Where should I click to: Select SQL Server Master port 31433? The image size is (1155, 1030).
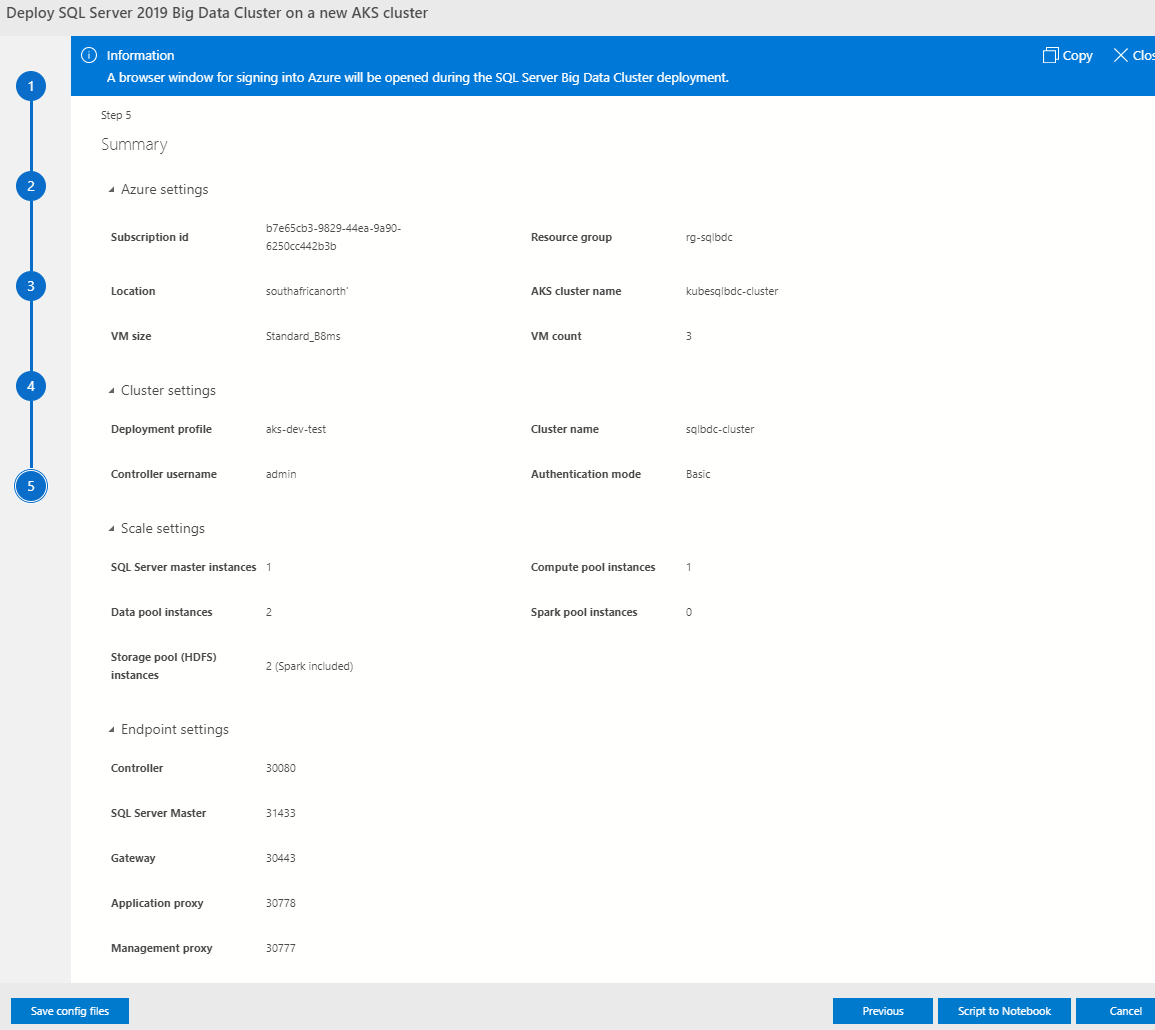point(281,813)
